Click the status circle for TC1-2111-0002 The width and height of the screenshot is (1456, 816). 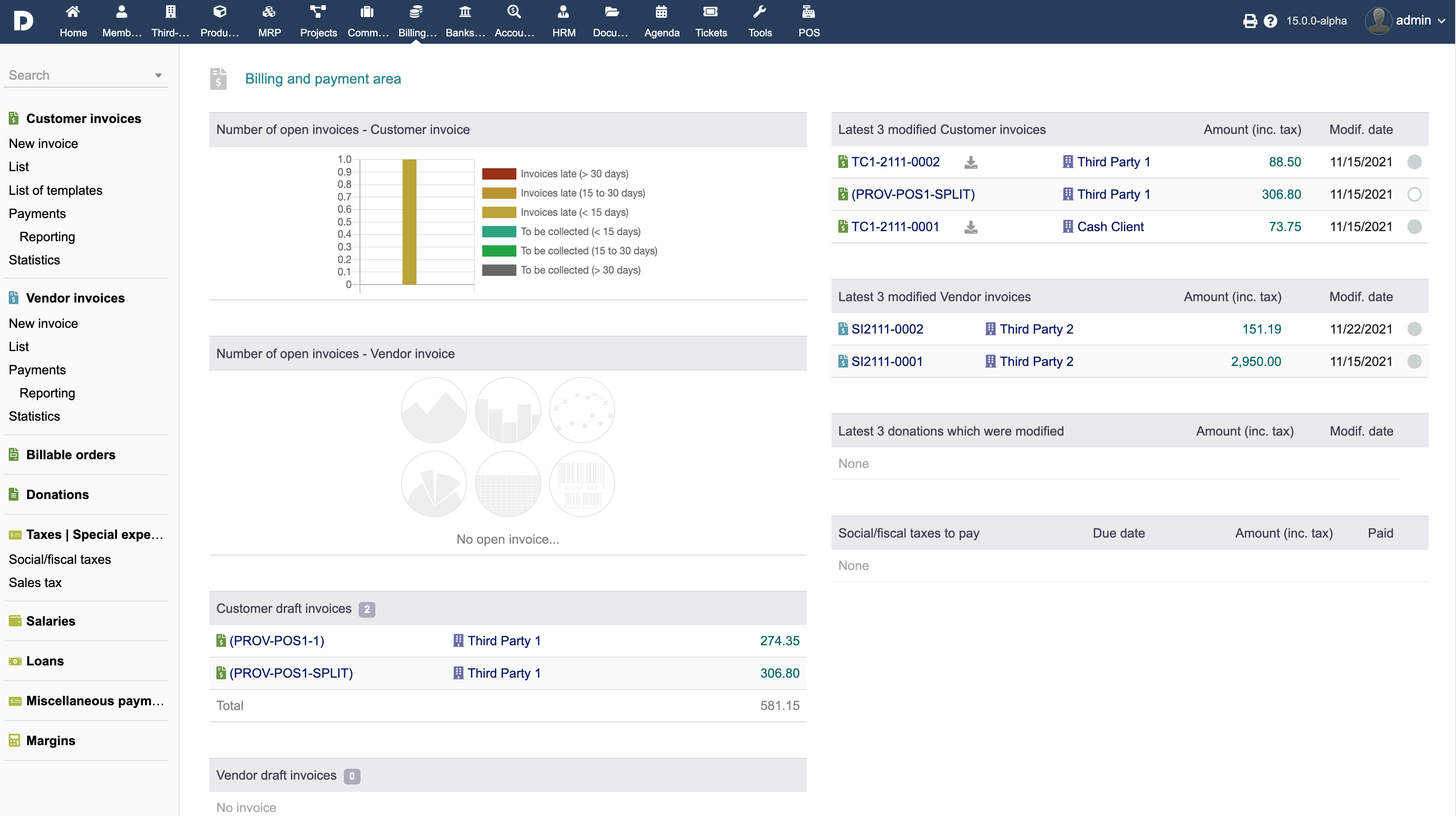pos(1414,163)
